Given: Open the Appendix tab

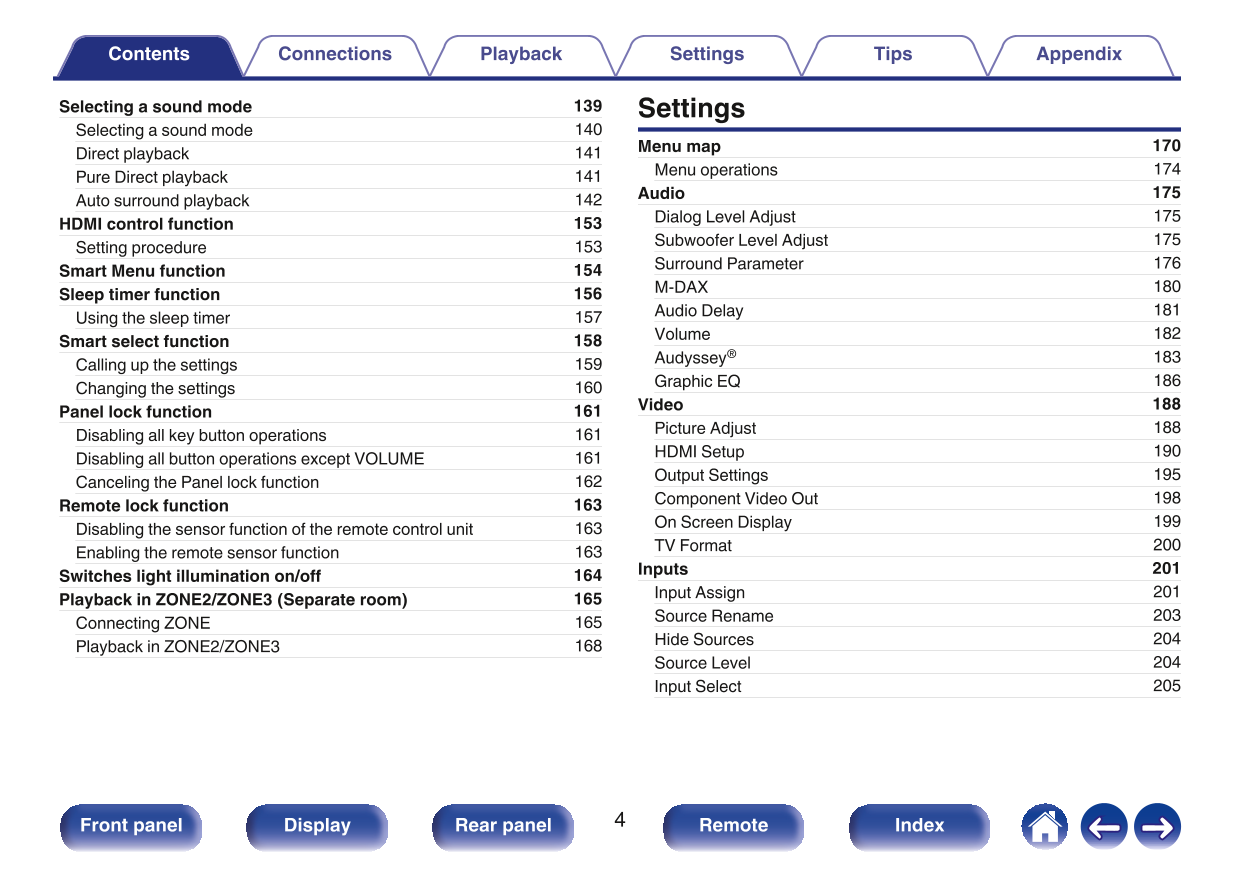Looking at the screenshot, I should (1078, 55).
